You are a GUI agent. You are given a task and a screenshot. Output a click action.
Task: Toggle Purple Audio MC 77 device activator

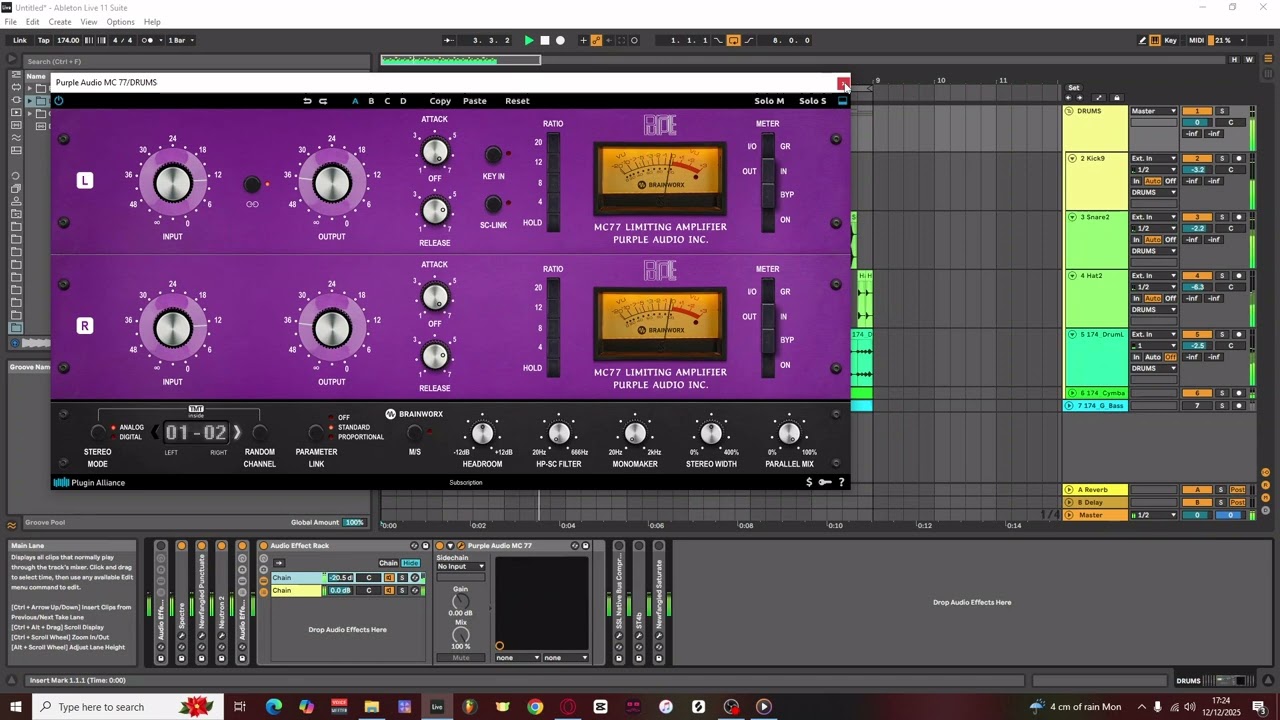coord(440,546)
